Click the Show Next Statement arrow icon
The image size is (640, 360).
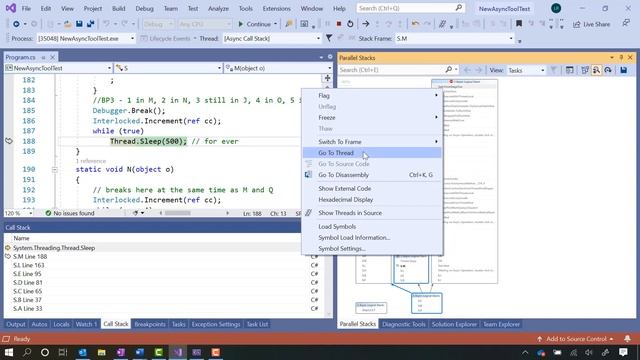click(x=366, y=24)
